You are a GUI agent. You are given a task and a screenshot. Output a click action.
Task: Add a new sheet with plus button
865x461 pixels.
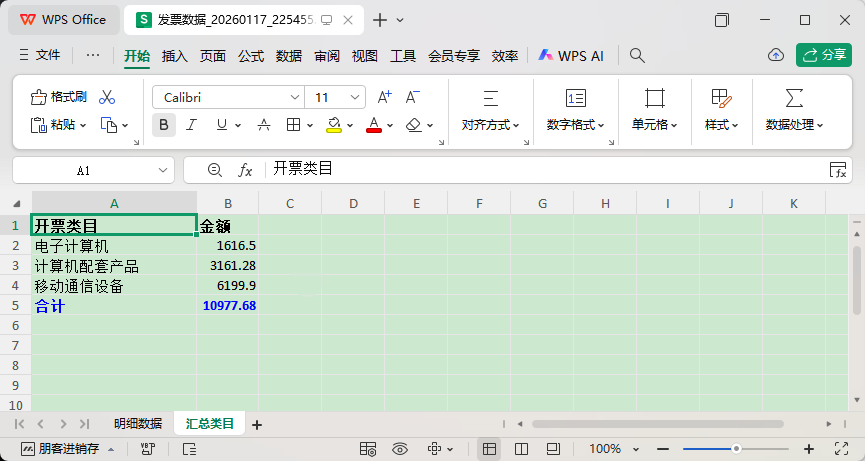coord(257,425)
